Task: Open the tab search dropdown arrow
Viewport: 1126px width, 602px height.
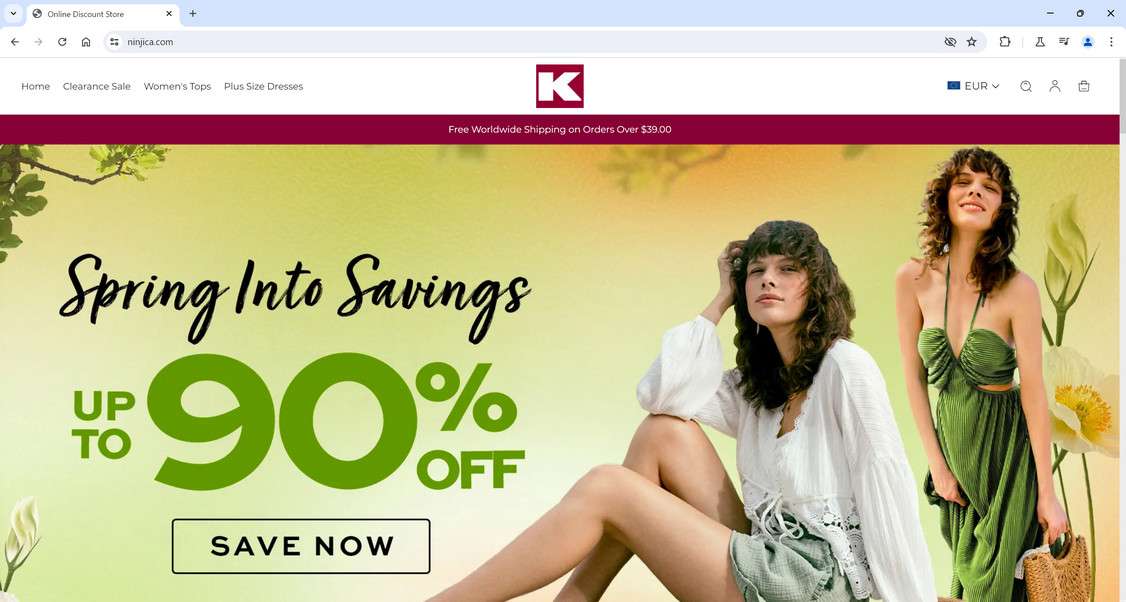Action: 13,14
